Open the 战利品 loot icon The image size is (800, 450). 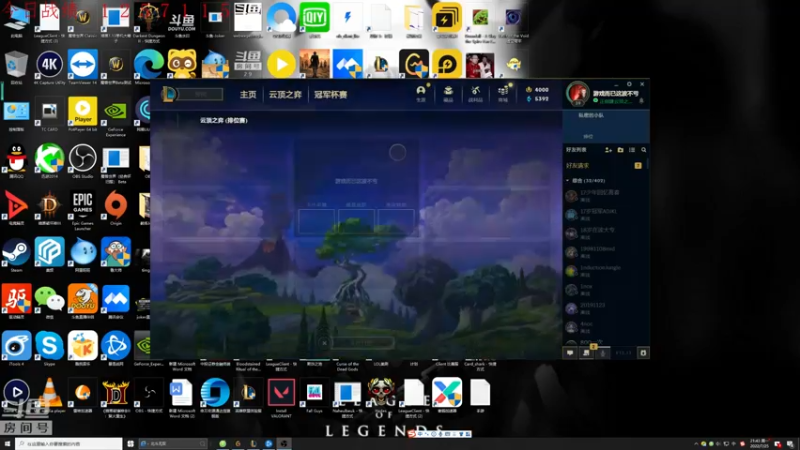476,93
